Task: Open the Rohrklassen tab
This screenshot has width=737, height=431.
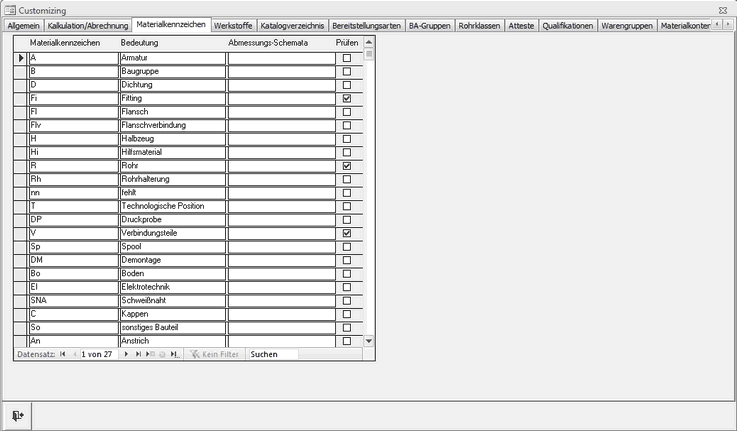Action: tap(481, 24)
